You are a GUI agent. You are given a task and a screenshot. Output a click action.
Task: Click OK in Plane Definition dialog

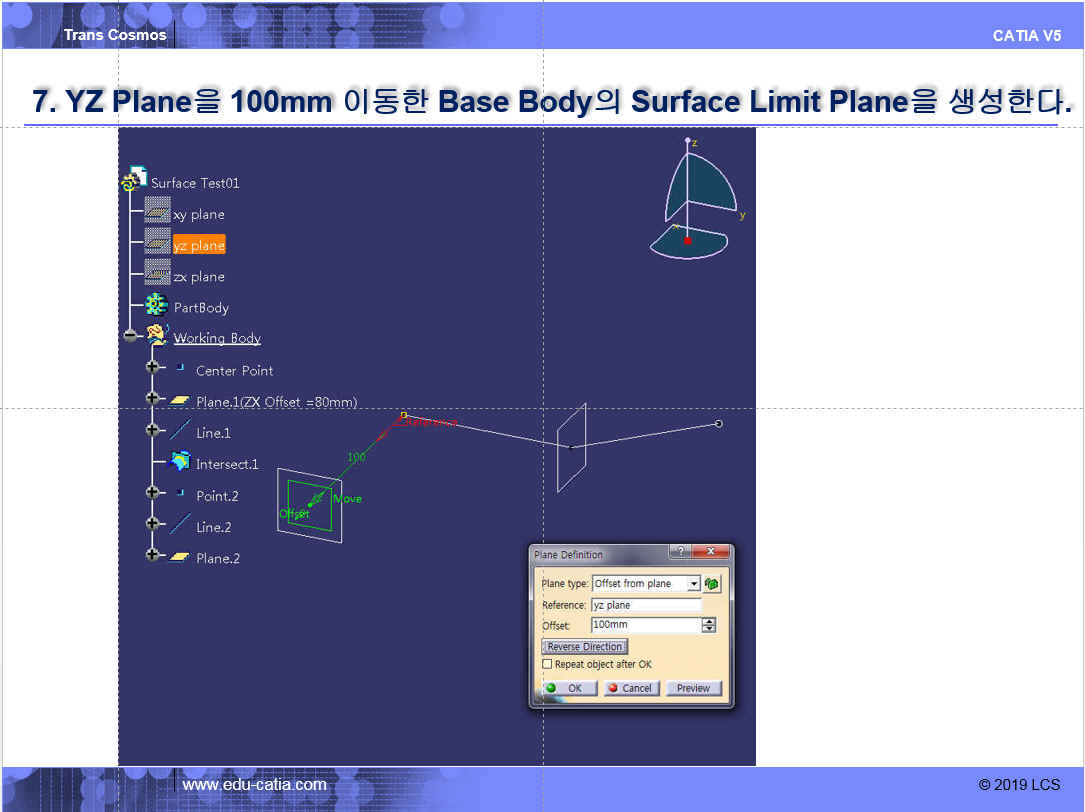[x=569, y=688]
